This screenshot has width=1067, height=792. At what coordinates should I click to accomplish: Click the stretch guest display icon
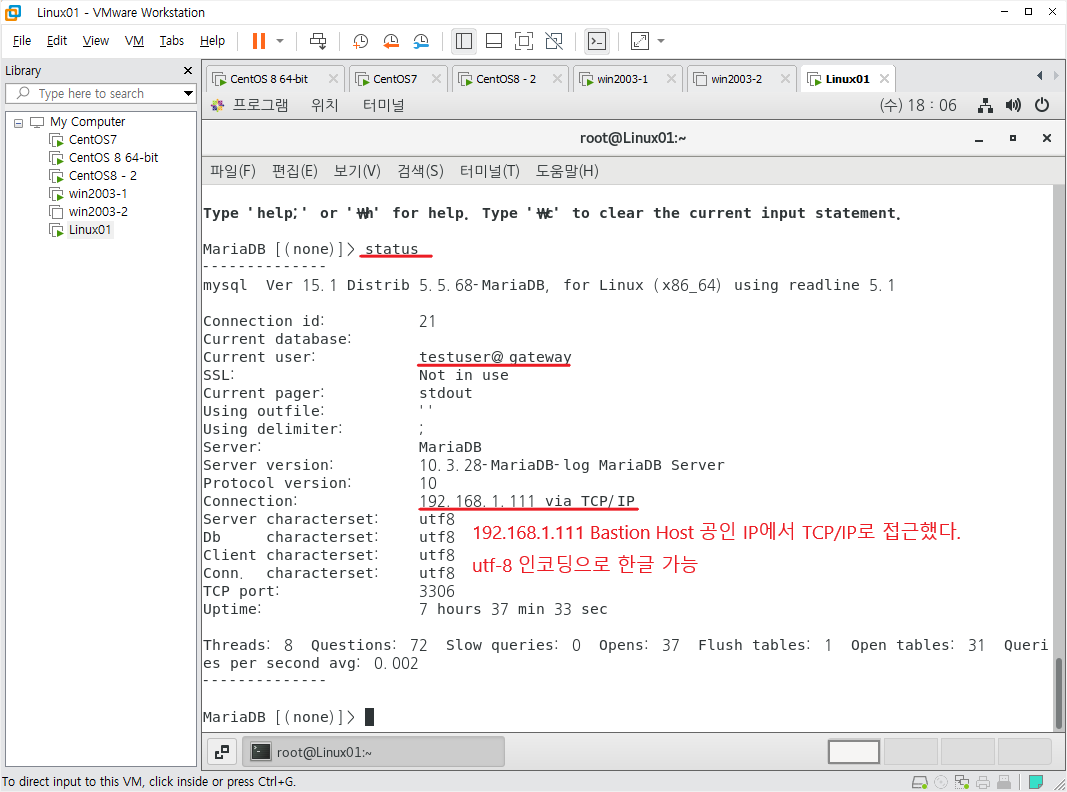point(640,41)
